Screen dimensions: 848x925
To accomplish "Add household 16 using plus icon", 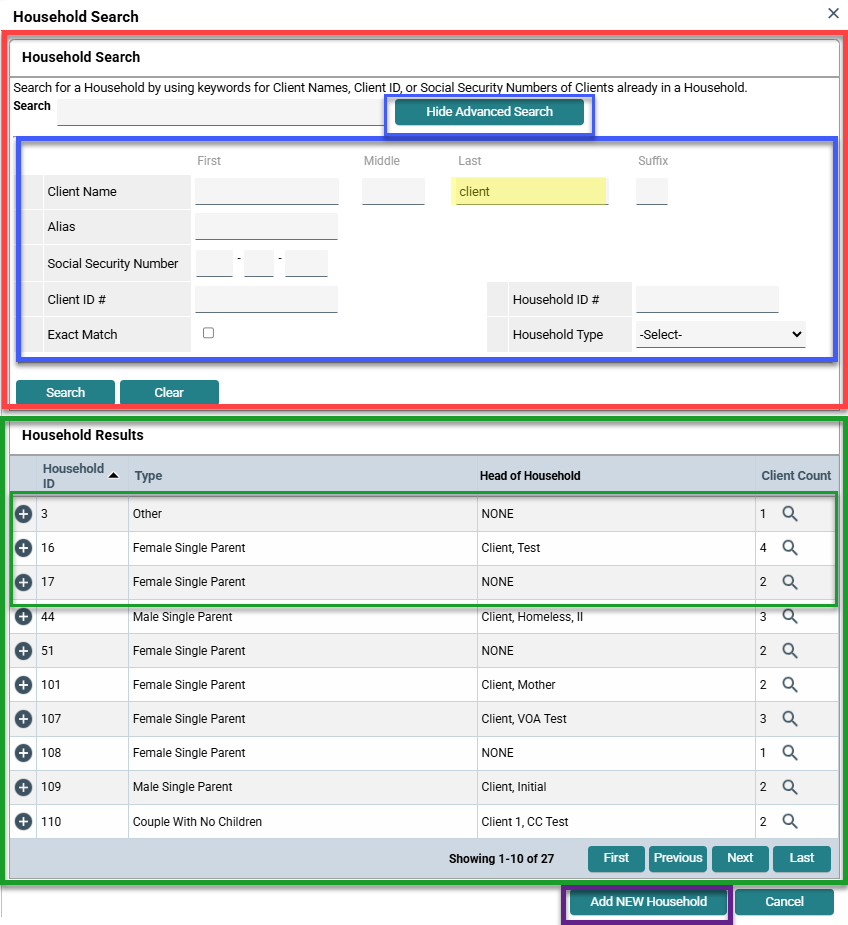I will pyautogui.click(x=24, y=548).
